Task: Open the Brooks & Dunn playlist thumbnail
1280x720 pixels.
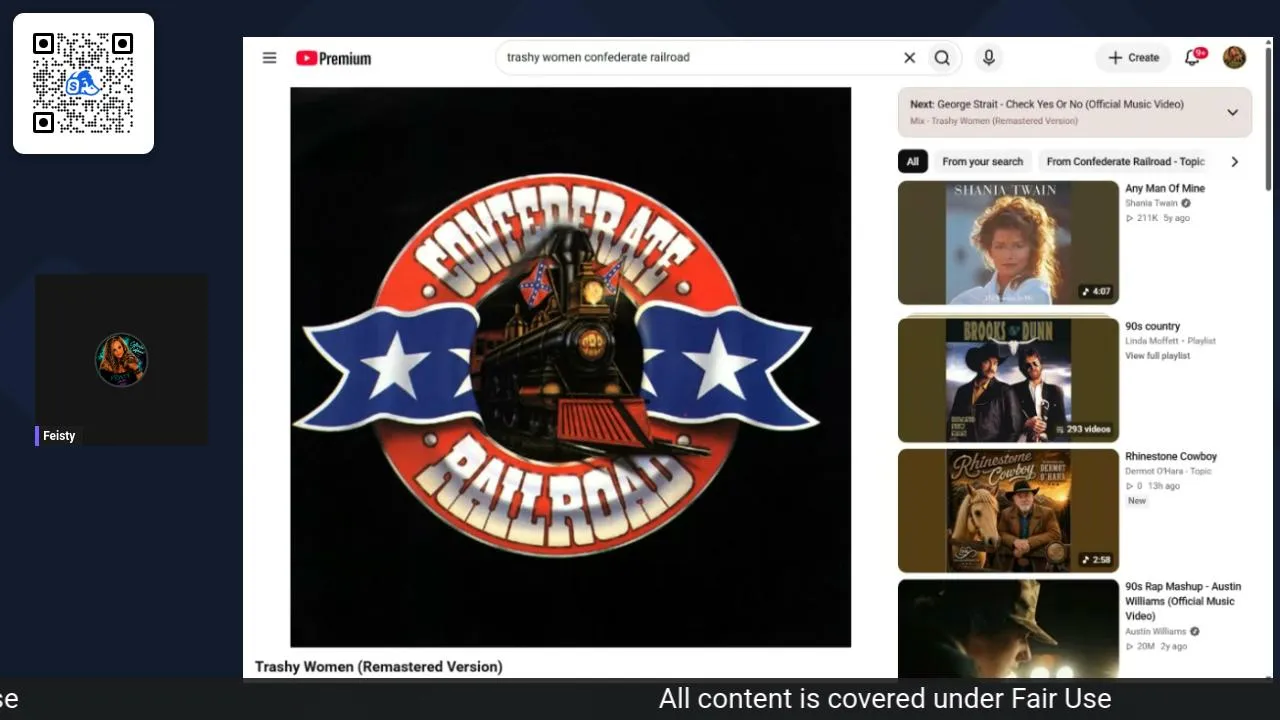Action: pos(1008,380)
